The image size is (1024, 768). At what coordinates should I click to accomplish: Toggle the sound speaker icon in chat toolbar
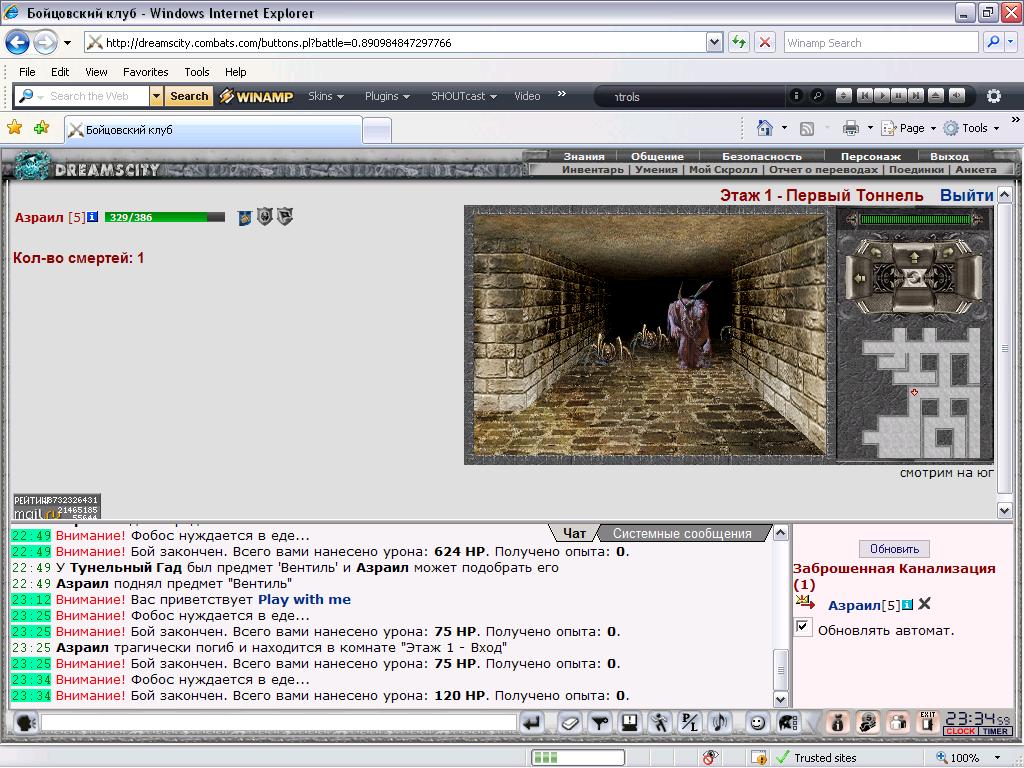pyautogui.click(x=720, y=722)
